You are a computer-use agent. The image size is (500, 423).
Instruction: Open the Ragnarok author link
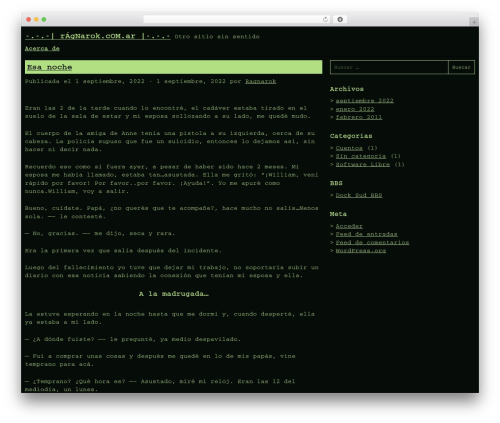(261, 81)
